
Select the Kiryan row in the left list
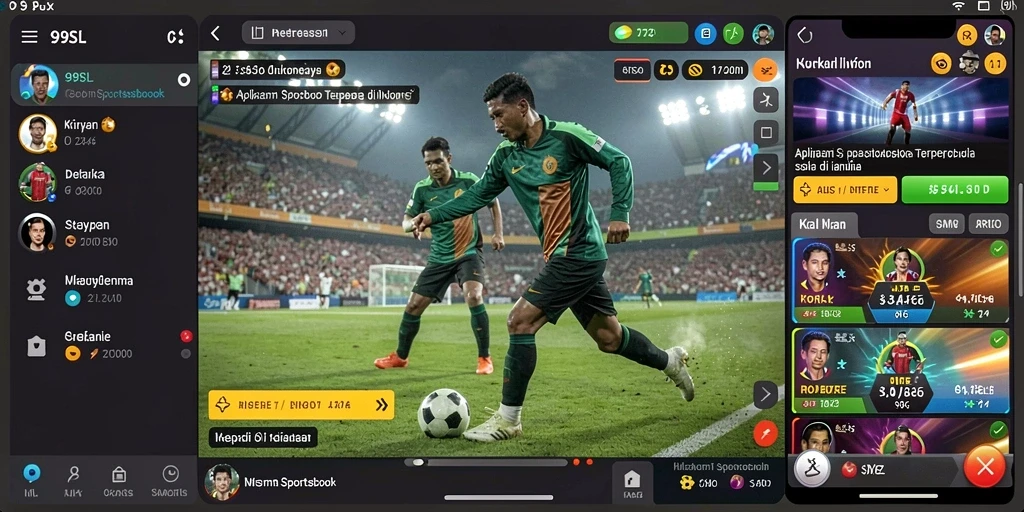[104, 133]
